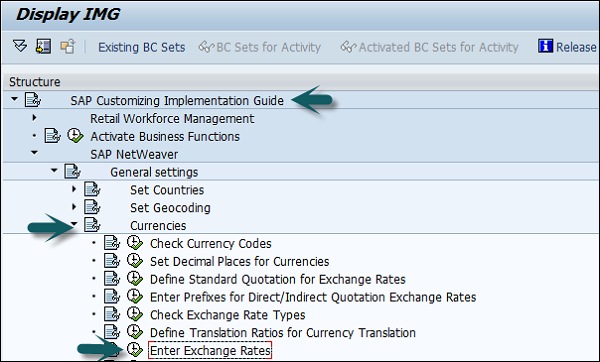Open documentation icon for Set Geocoding

pos(92,207)
